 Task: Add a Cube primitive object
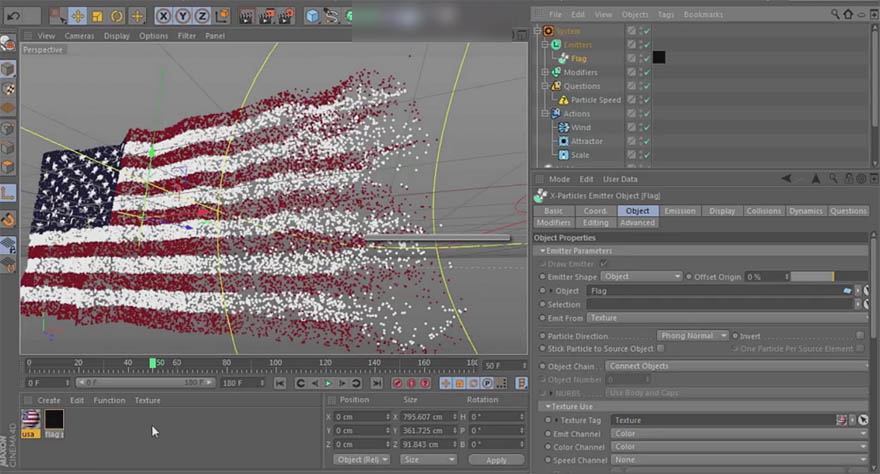[312, 16]
